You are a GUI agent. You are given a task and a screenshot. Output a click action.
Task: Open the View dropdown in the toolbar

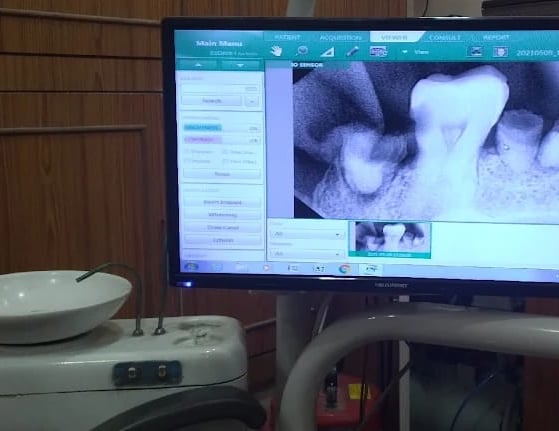[x=416, y=52]
